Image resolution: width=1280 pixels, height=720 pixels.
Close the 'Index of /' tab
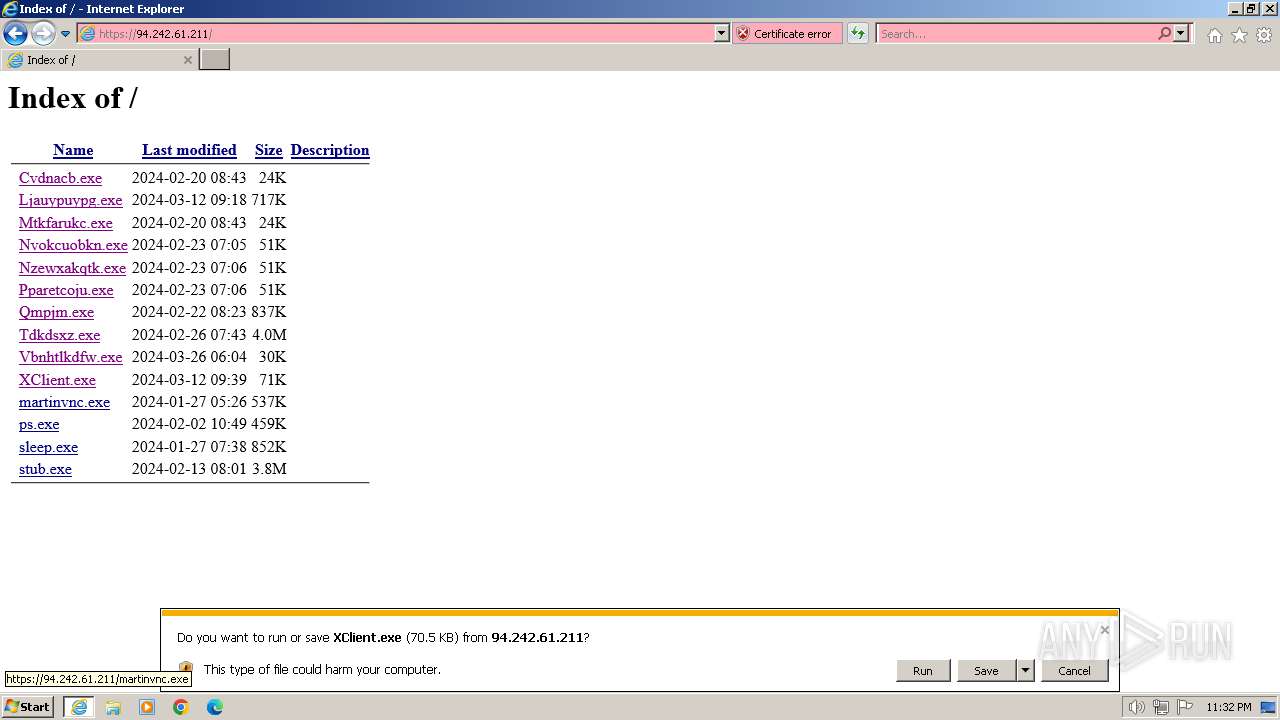pos(187,60)
